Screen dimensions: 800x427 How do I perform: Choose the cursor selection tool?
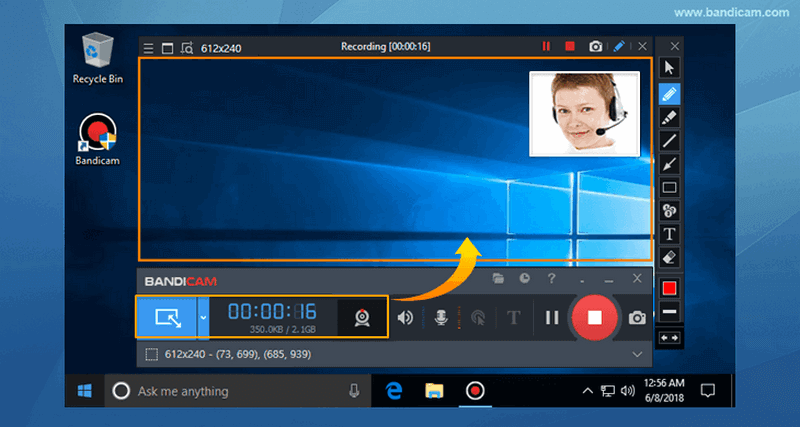pyautogui.click(x=670, y=68)
